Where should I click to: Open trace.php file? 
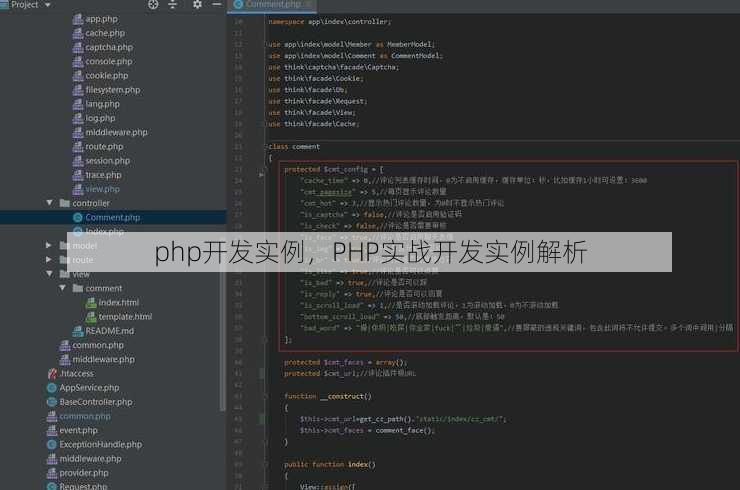103,175
